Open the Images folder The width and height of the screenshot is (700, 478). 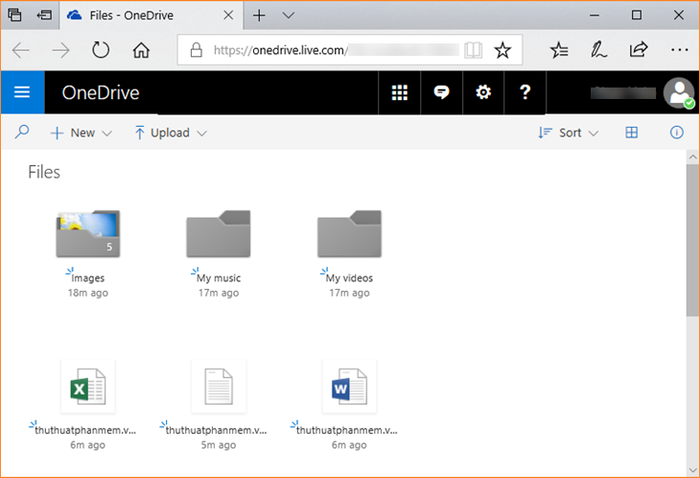tap(88, 234)
